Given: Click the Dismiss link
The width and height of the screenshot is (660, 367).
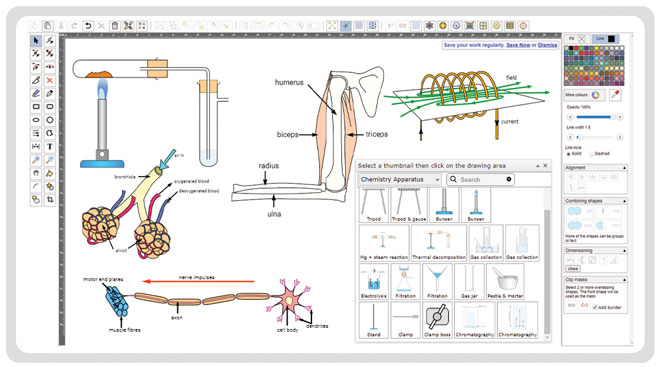Looking at the screenshot, I should [547, 45].
